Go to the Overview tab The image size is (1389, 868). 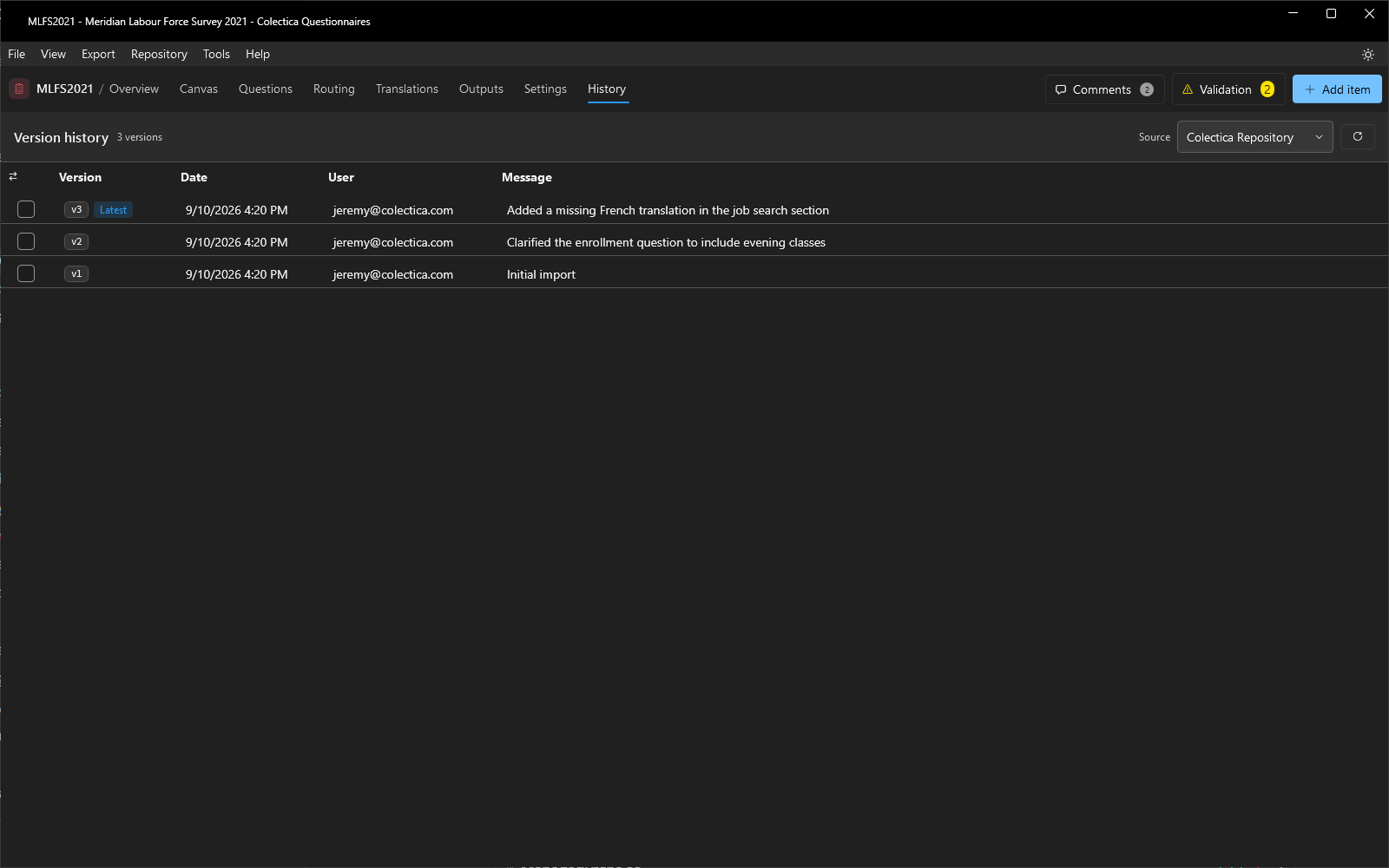pyautogui.click(x=134, y=89)
